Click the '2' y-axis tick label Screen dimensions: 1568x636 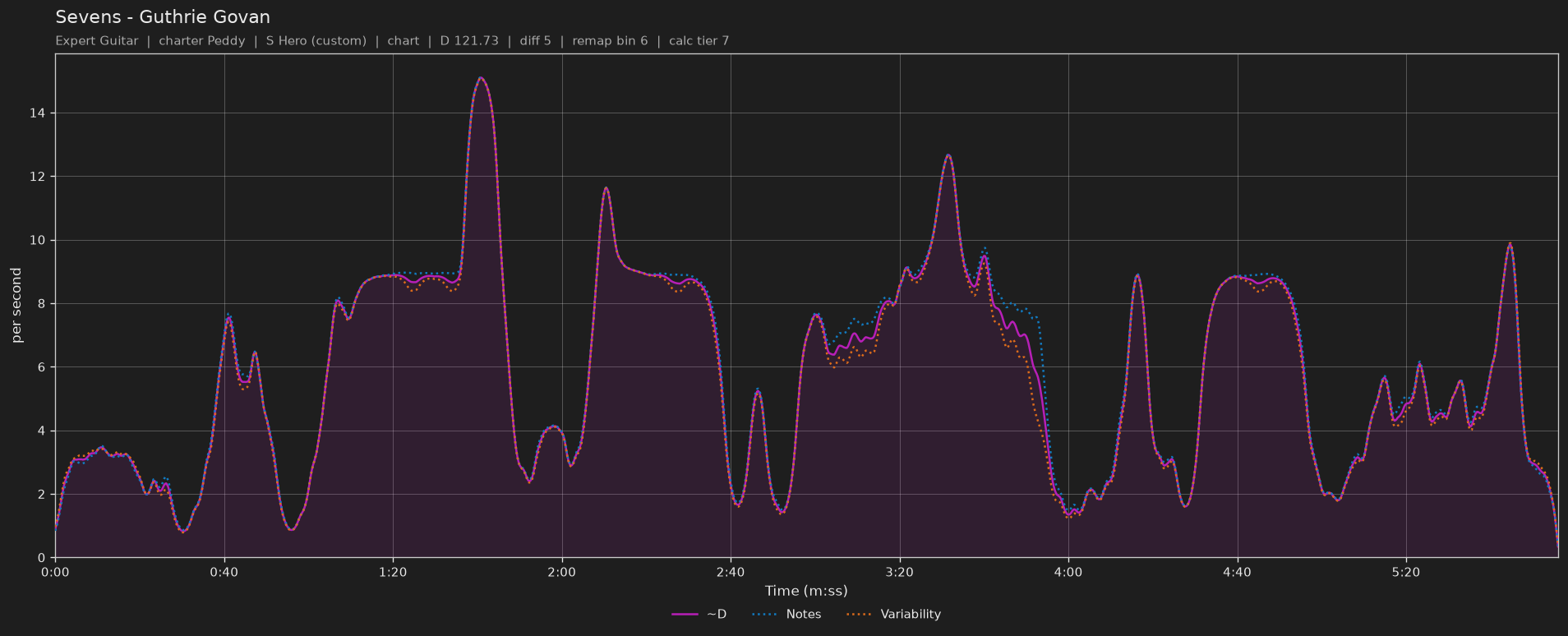click(44, 495)
